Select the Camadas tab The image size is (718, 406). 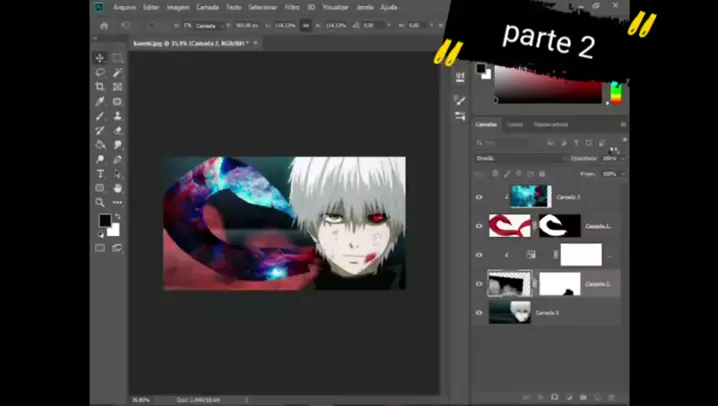(486, 125)
